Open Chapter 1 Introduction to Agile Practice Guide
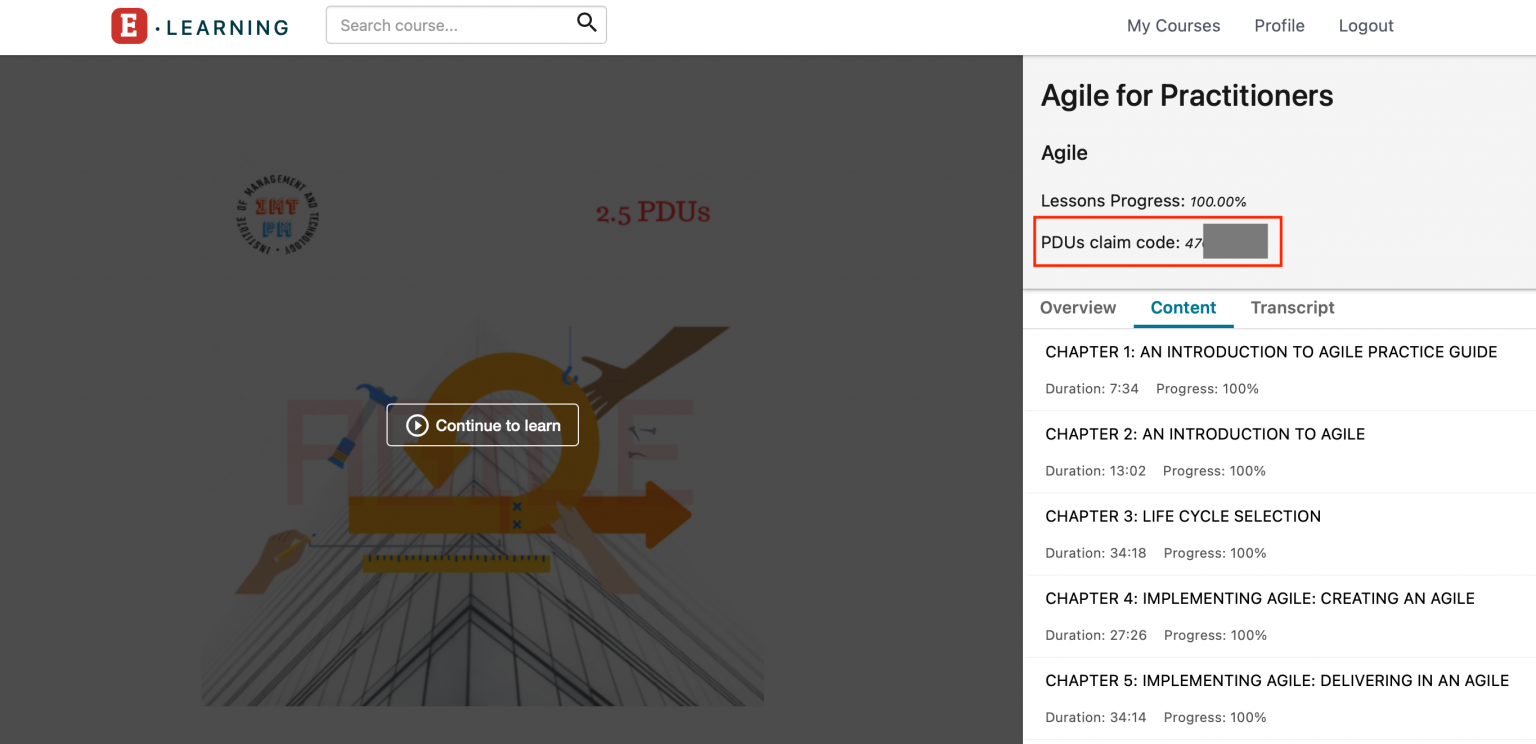Viewport: 1536px width, 744px height. point(1270,352)
